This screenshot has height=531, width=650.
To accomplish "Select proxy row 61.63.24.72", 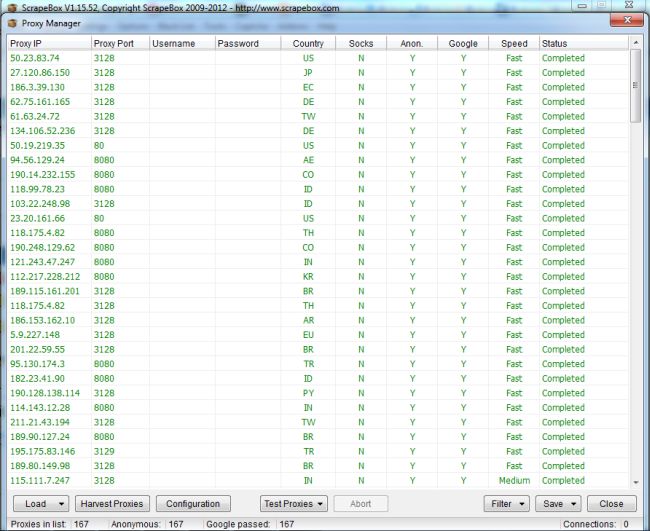I will coord(318,116).
